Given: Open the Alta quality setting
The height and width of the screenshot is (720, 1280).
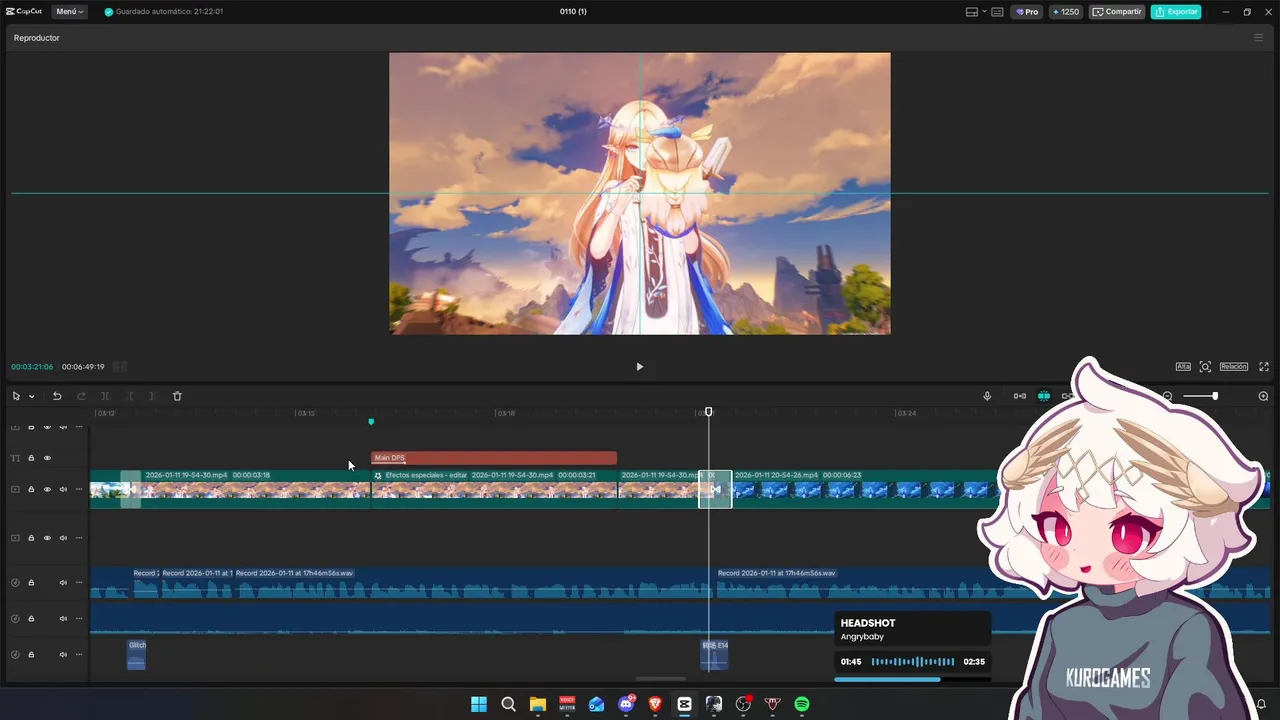Looking at the screenshot, I should pos(1183,367).
